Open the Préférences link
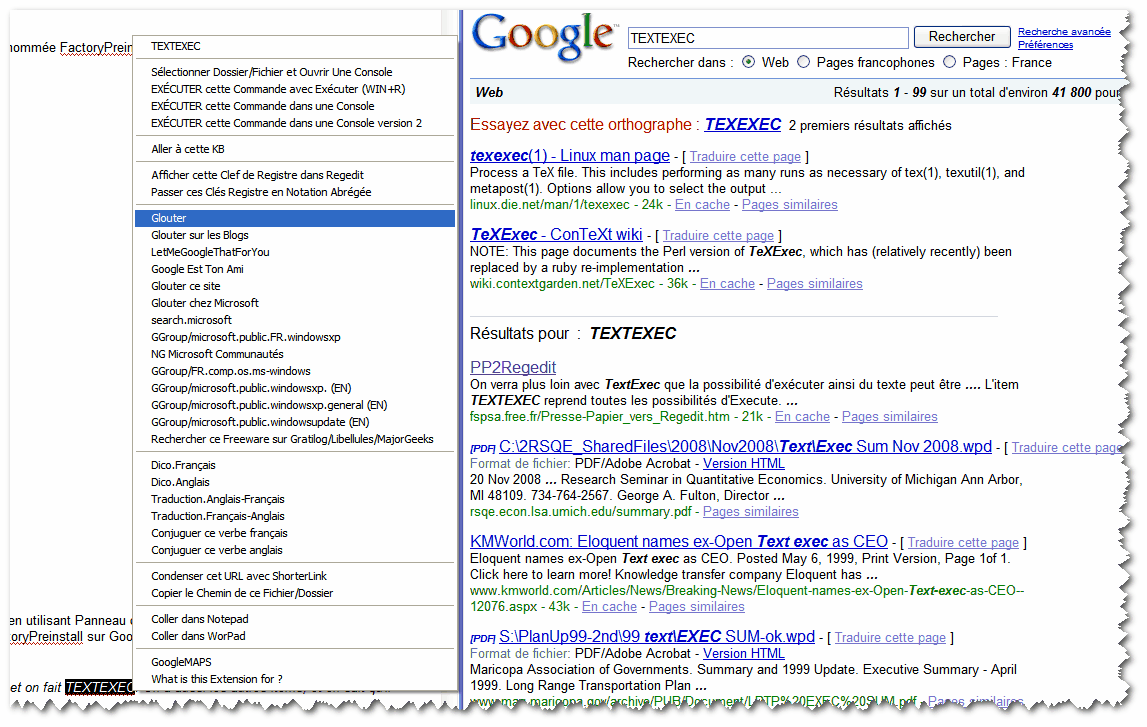Image resolution: width=1147 pixels, height=727 pixels. tap(1045, 45)
